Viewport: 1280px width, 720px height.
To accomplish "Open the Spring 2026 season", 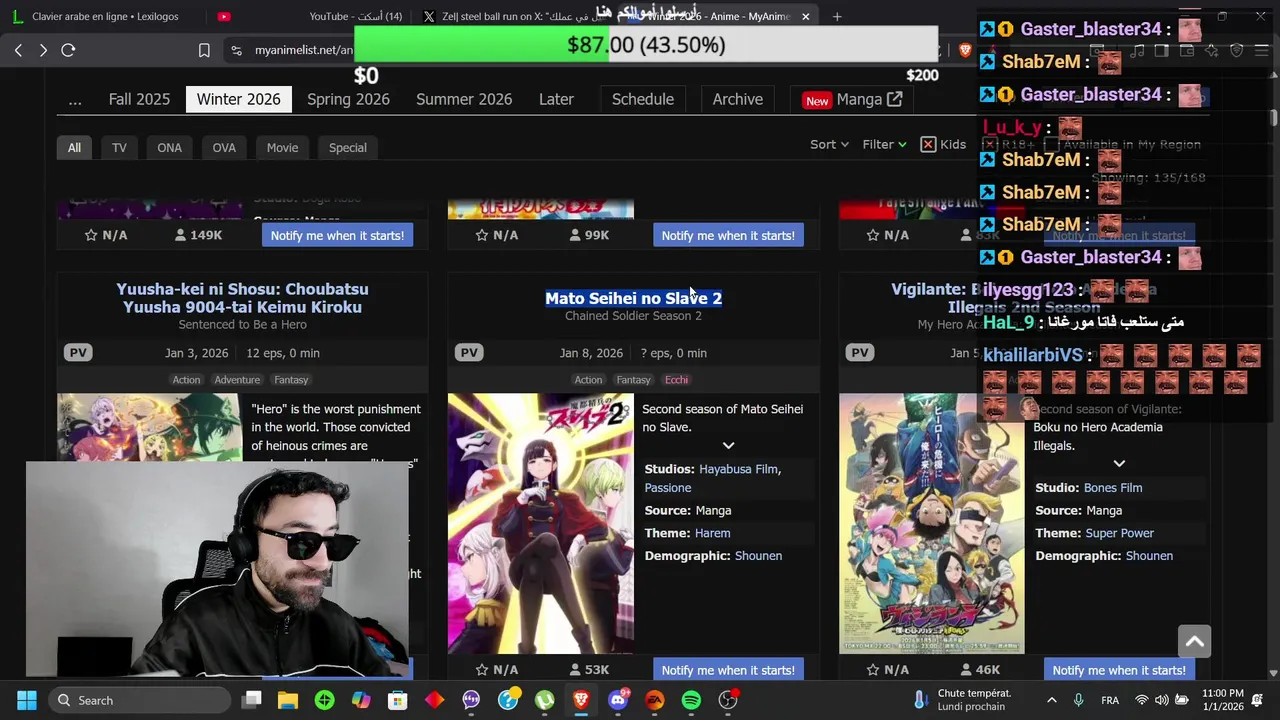I will (348, 99).
